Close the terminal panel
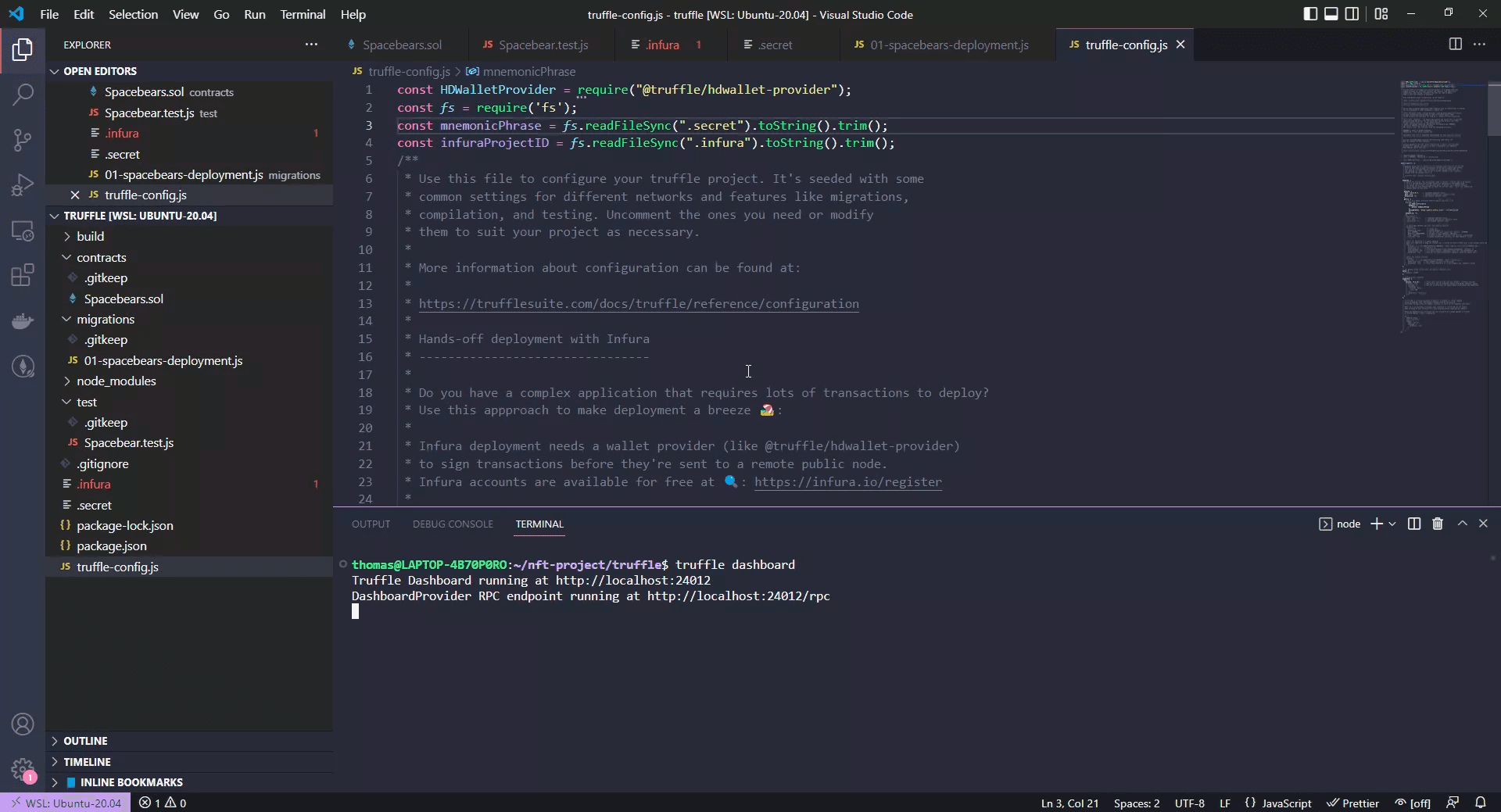Viewport: 1501px width, 812px height. tap(1483, 524)
